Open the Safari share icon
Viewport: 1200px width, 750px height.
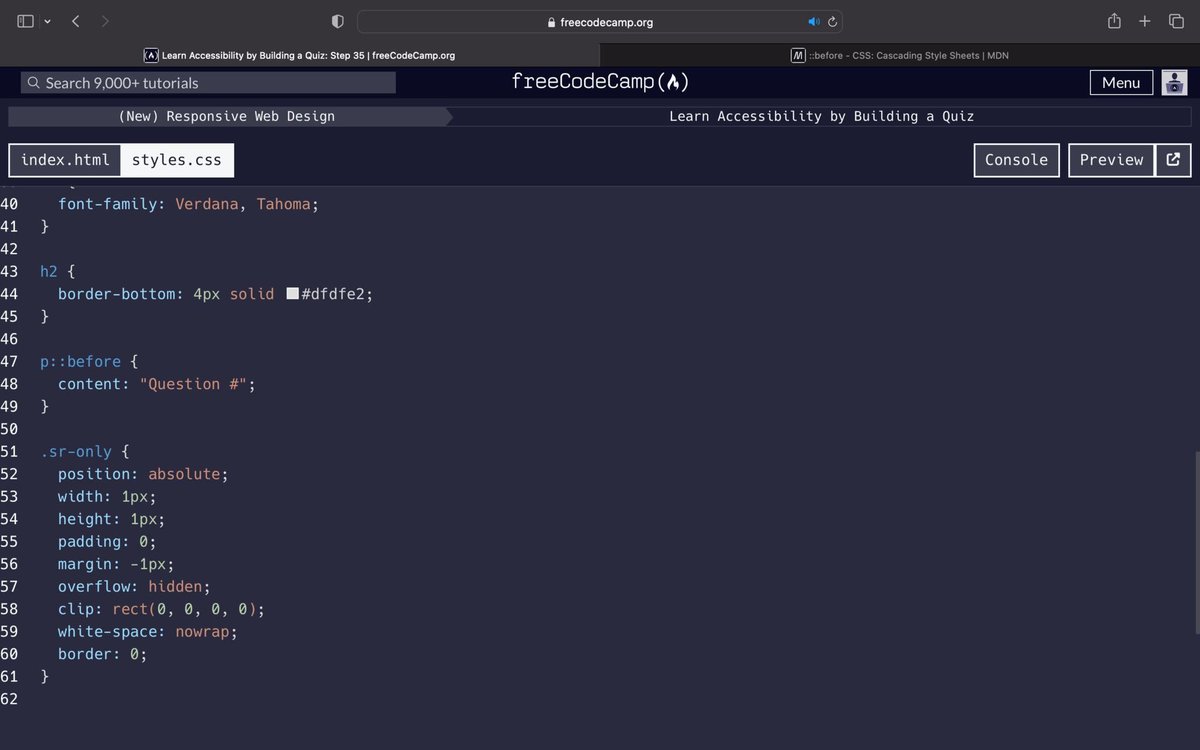click(x=1114, y=21)
